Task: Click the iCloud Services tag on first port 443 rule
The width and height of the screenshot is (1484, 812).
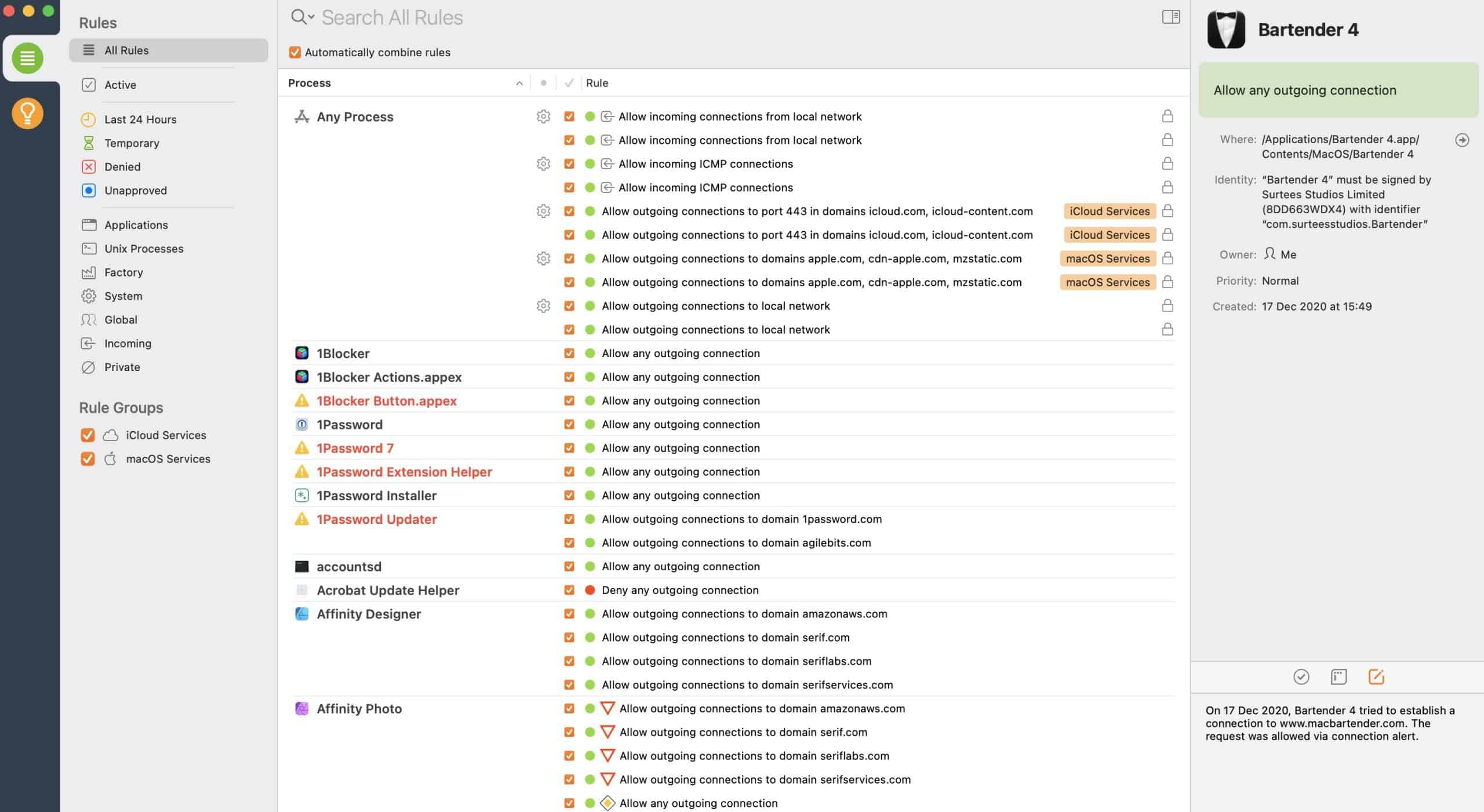Action: point(1109,211)
